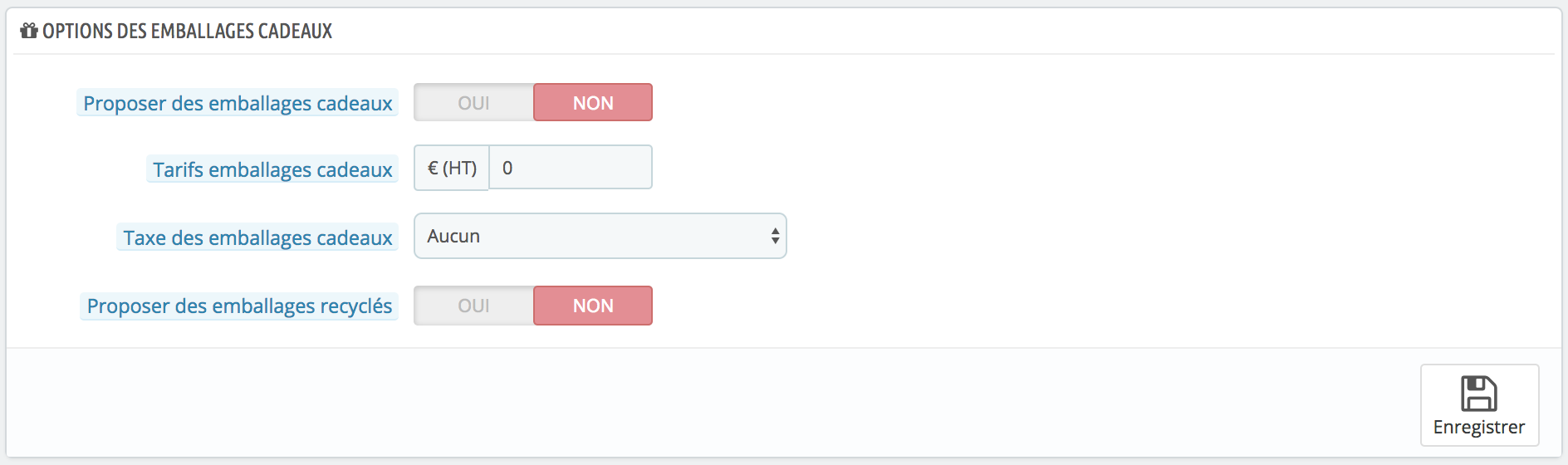The width and height of the screenshot is (1568, 465).
Task: Click the Aucun value in tax selector
Action: point(453,236)
